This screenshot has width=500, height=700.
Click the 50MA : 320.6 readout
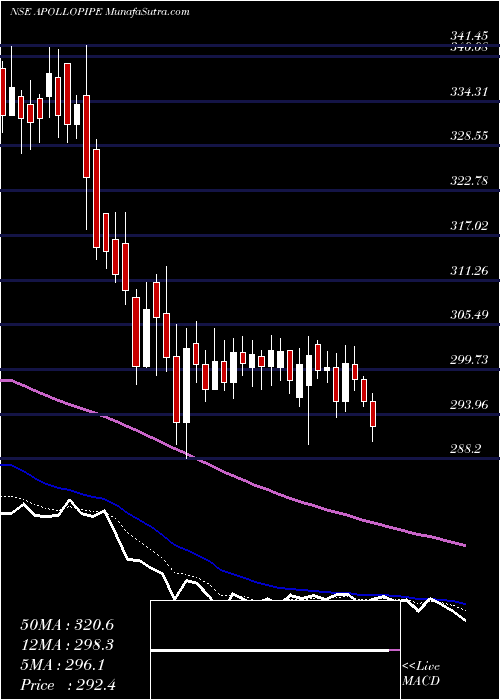click(67, 625)
